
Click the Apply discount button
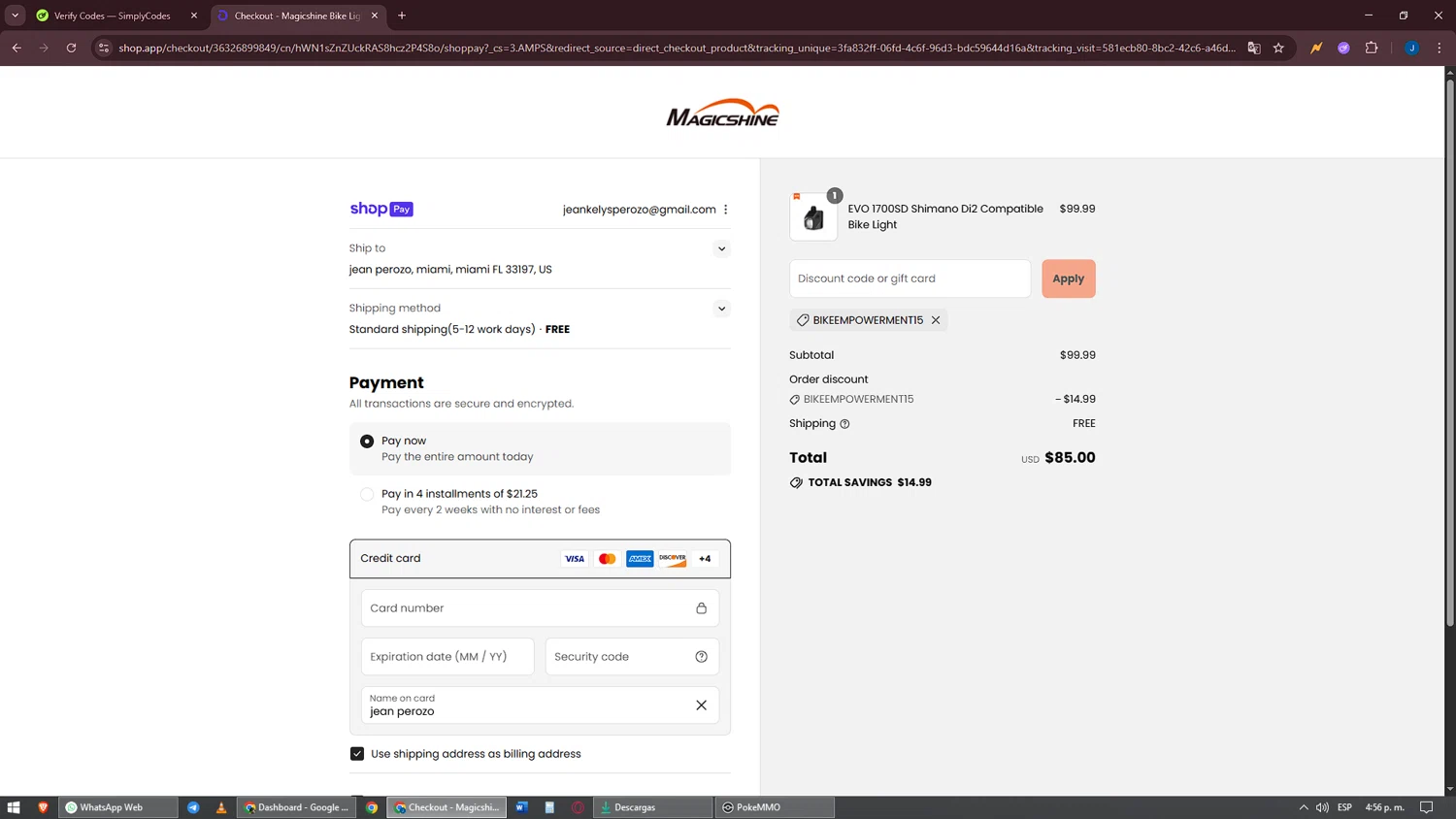point(1069,278)
